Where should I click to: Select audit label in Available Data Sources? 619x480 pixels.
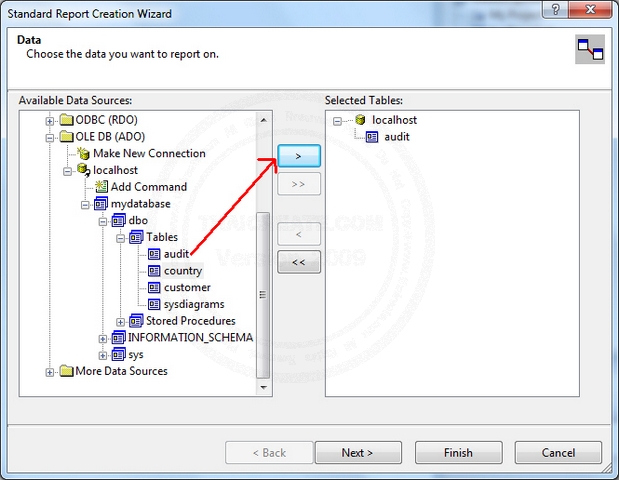pos(176,254)
